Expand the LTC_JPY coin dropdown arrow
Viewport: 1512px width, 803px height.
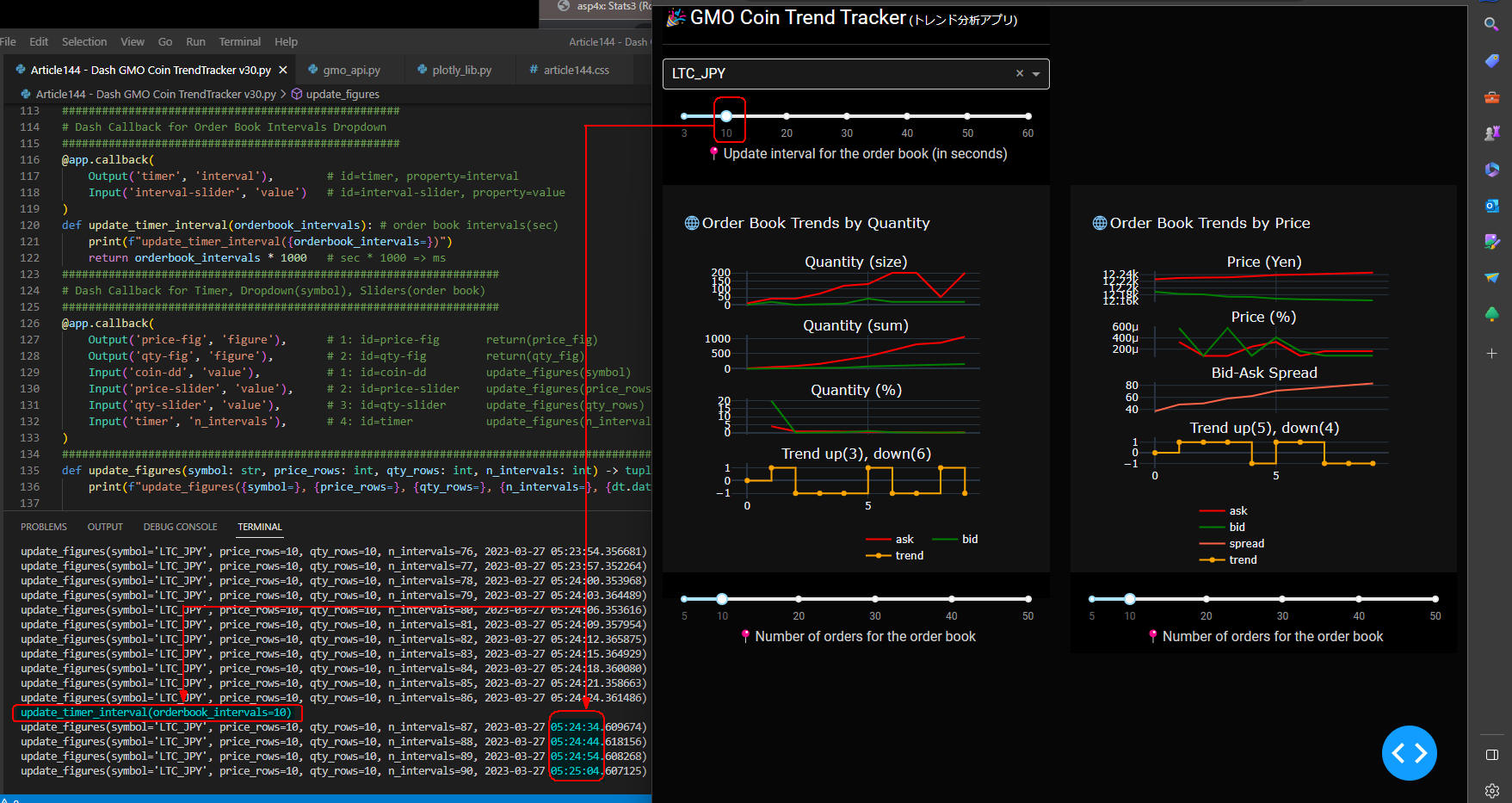tap(1036, 74)
